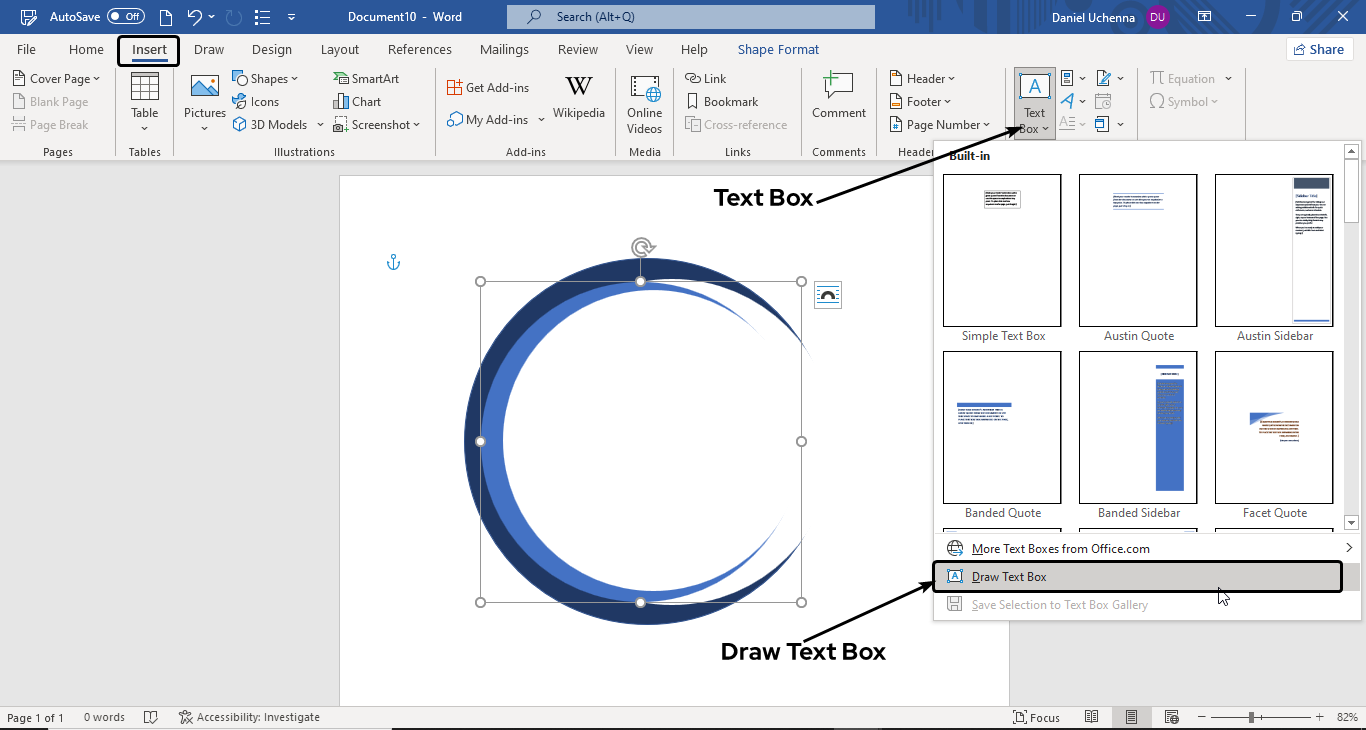Expand the Header dropdown
The height and width of the screenshot is (730, 1366).
pos(922,78)
